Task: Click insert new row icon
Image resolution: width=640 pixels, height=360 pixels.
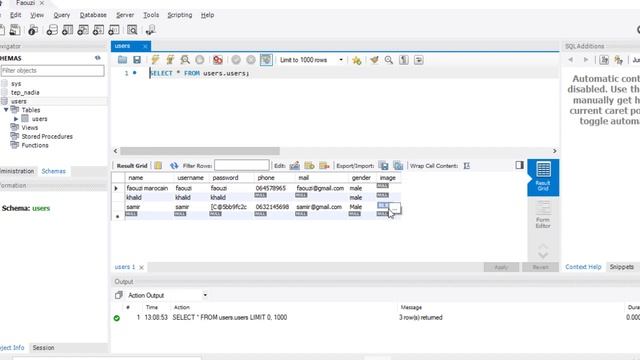Action: [309, 166]
